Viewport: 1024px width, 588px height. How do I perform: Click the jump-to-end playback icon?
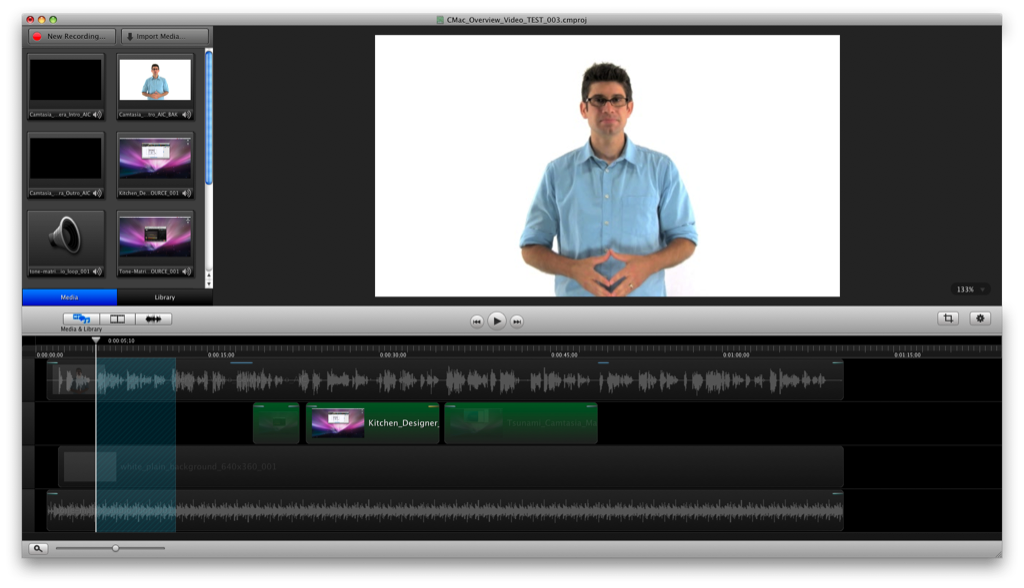click(517, 321)
